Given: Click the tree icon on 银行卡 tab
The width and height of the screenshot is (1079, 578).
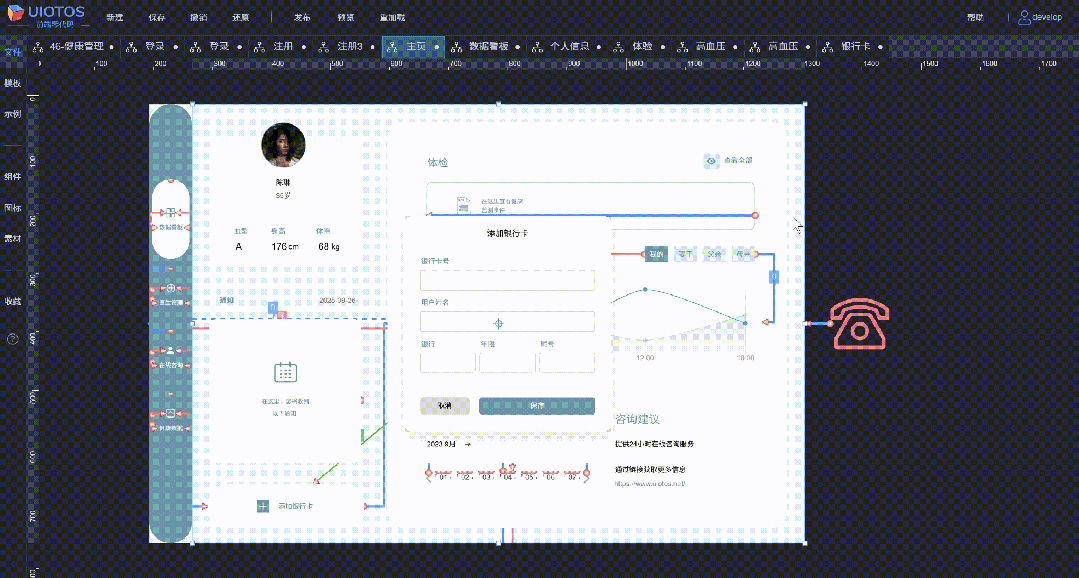Looking at the screenshot, I should (x=828, y=47).
